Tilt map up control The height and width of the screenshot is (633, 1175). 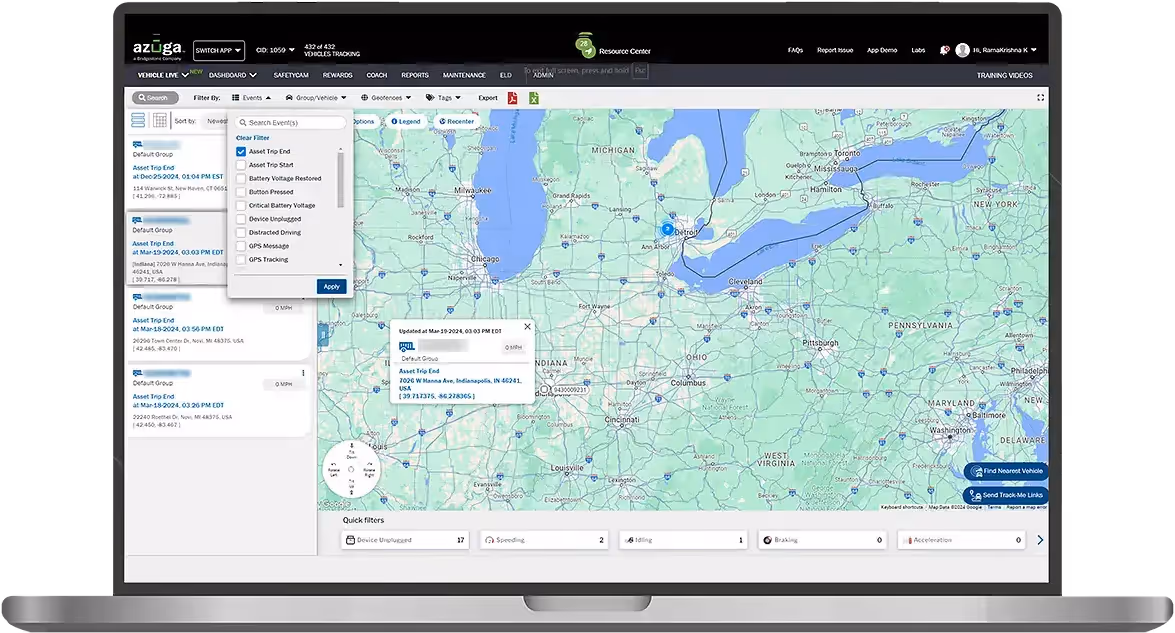[x=351, y=487]
